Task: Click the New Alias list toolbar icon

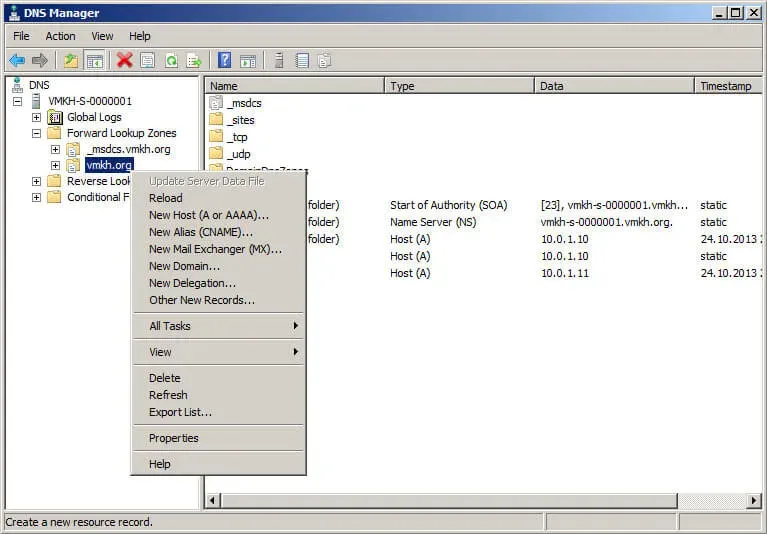Action: [303, 61]
